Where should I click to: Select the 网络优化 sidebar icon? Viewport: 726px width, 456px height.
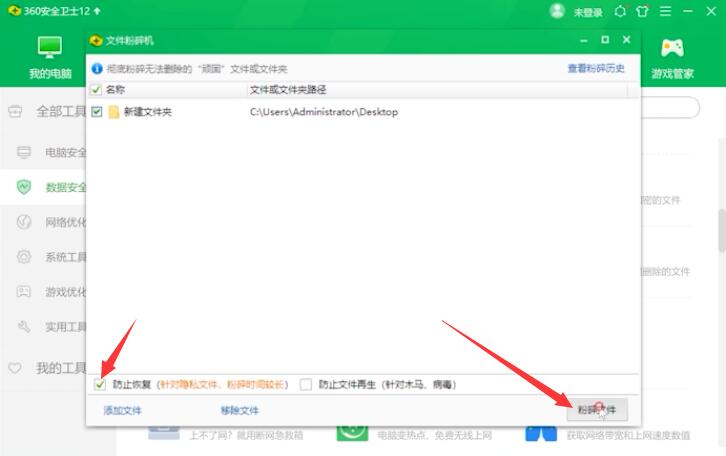pos(24,222)
